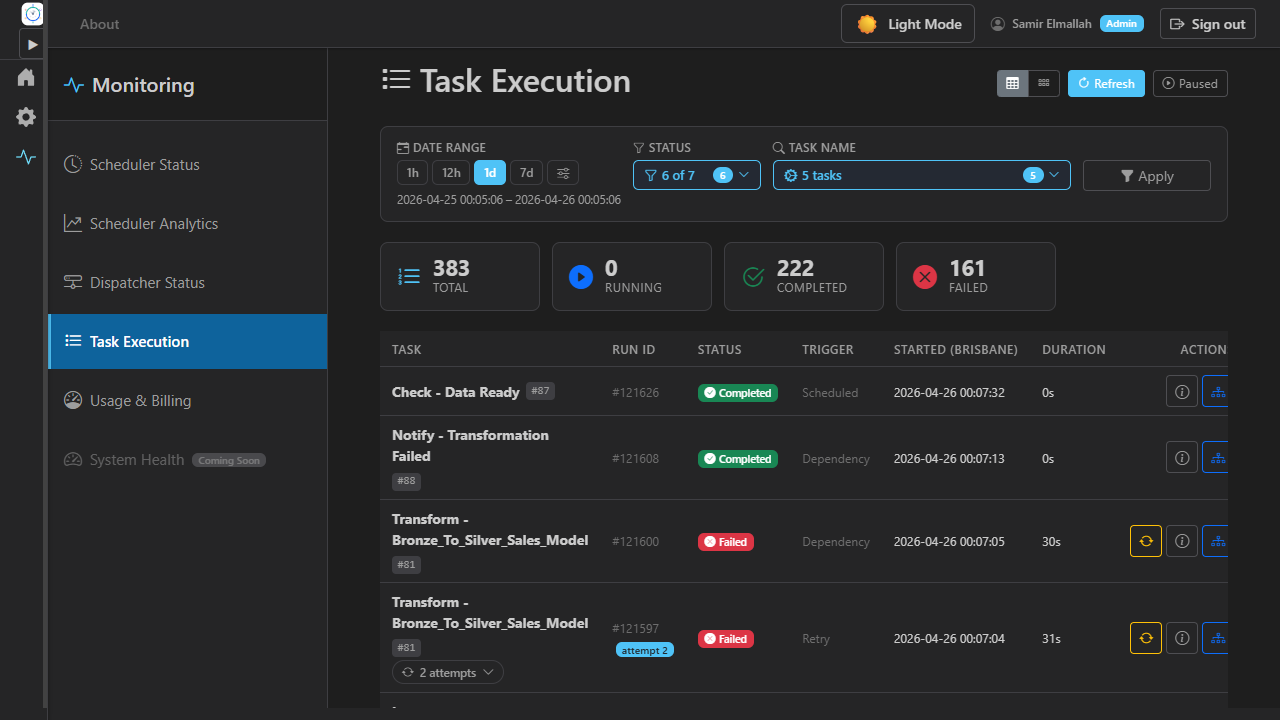The image size is (1280, 720).
Task: Open the About menu item
Action: click(100, 24)
